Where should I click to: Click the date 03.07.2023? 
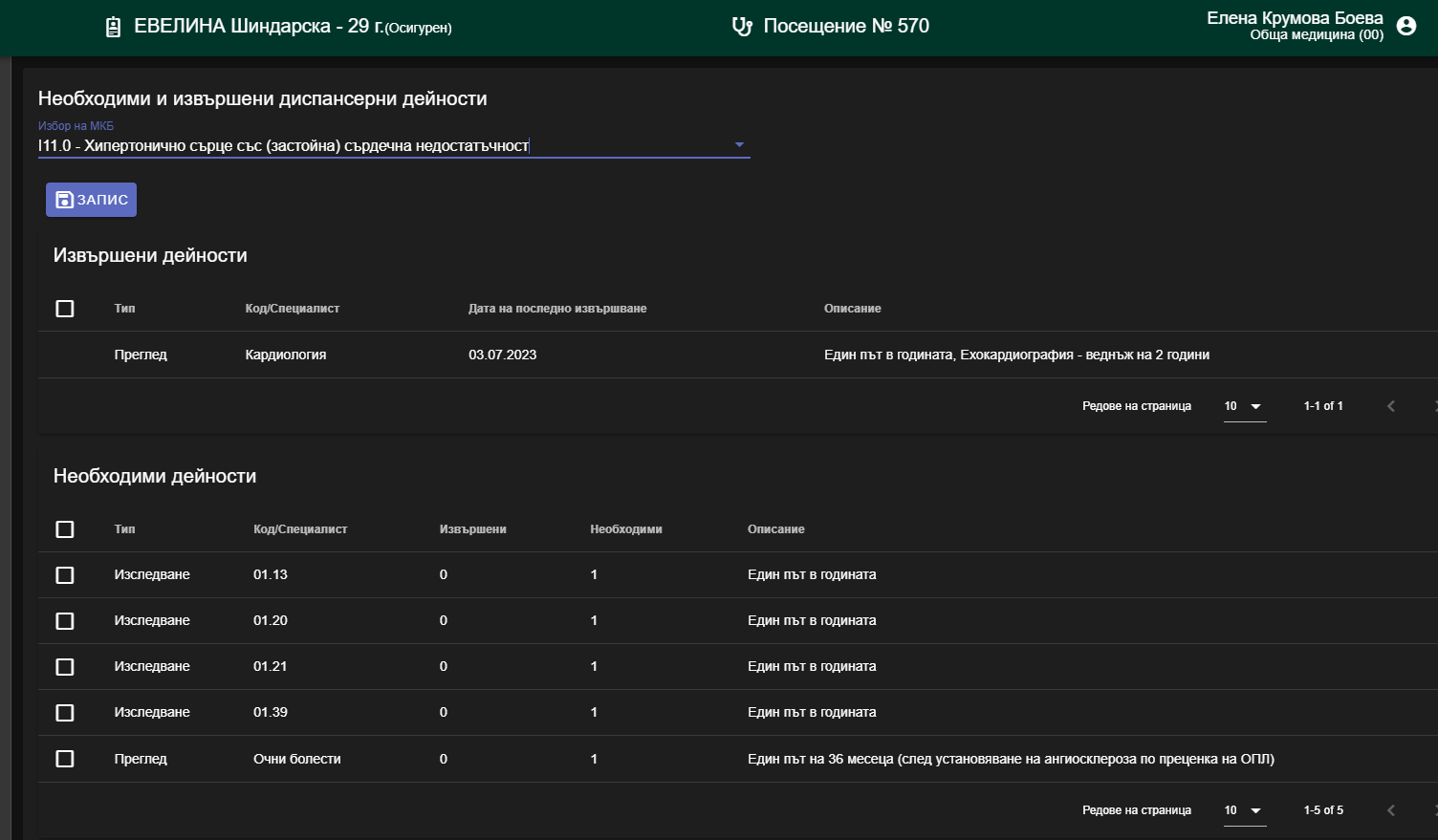[503, 355]
